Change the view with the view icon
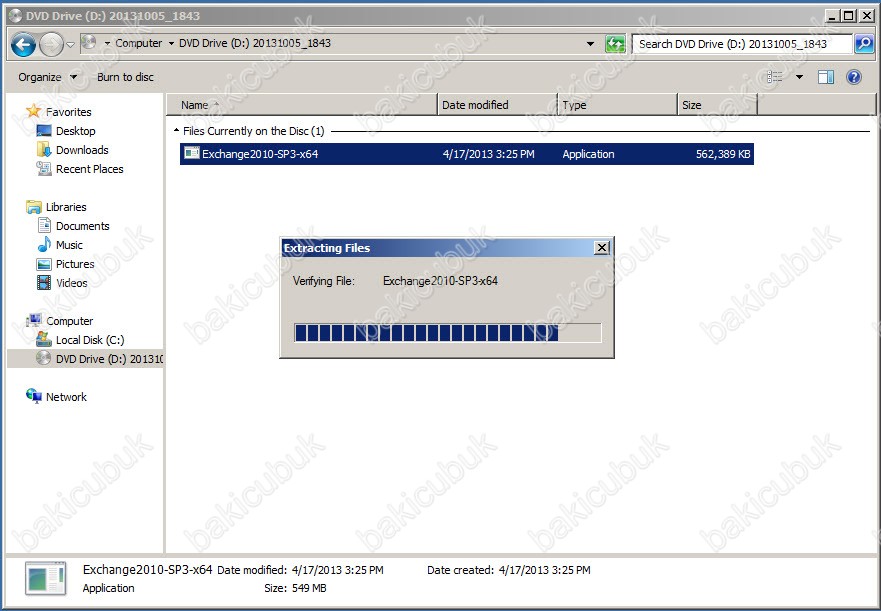 [775, 77]
